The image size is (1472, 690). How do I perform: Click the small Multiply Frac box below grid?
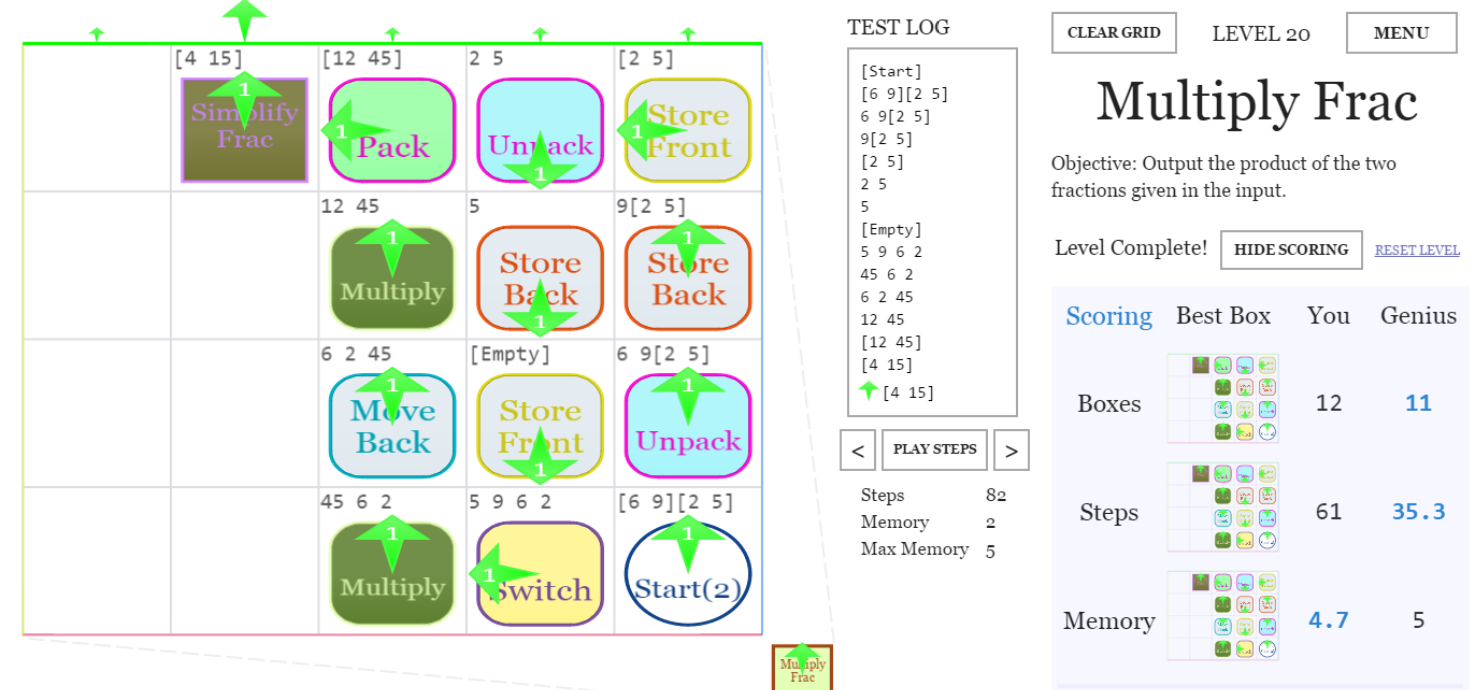click(x=802, y=668)
